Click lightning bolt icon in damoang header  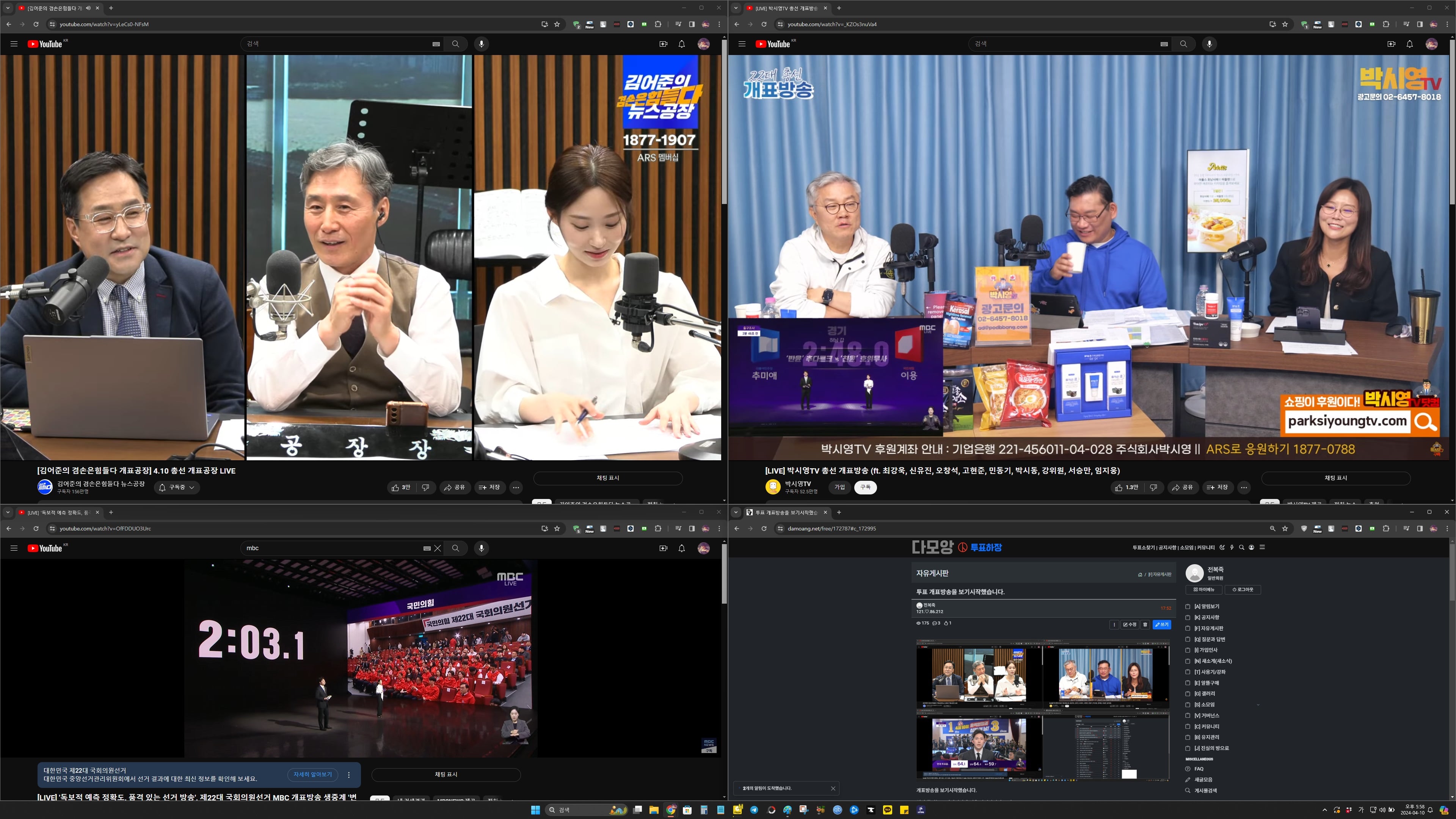point(1232,547)
